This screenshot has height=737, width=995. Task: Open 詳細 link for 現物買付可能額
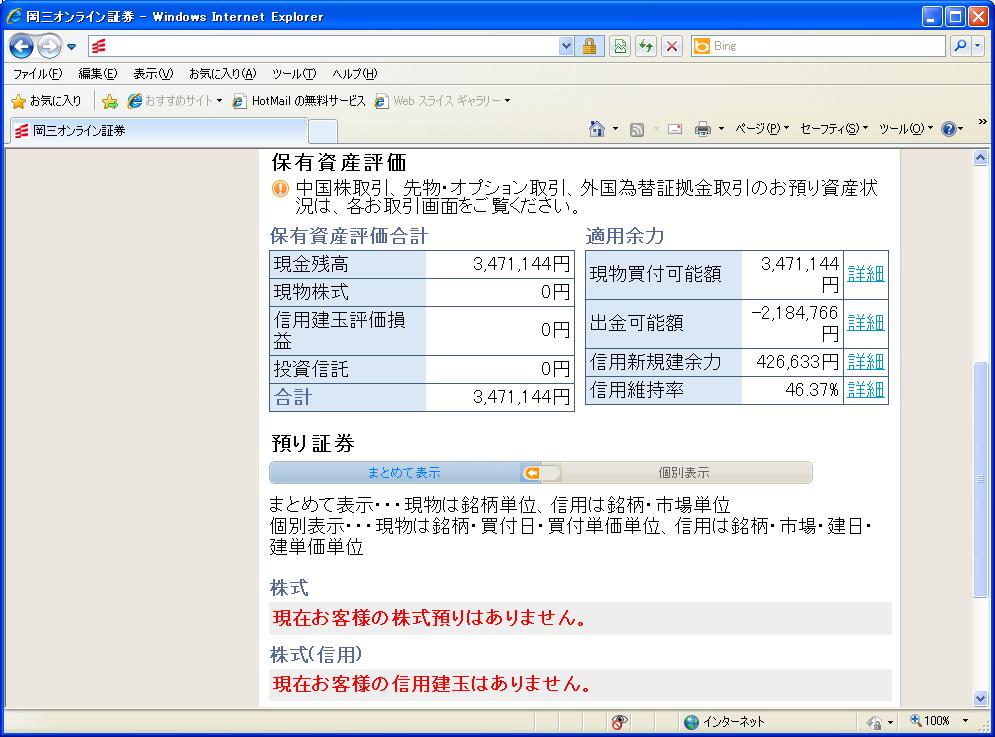865,274
